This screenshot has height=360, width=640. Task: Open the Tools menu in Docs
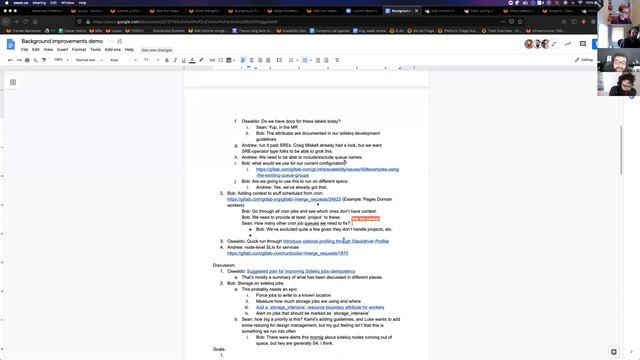(x=96, y=49)
